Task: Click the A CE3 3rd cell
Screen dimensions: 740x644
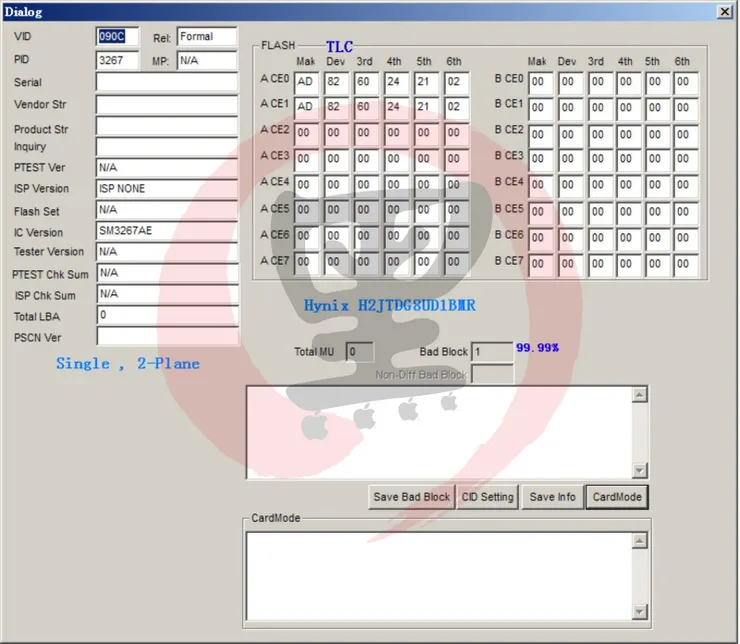Action: pos(366,159)
